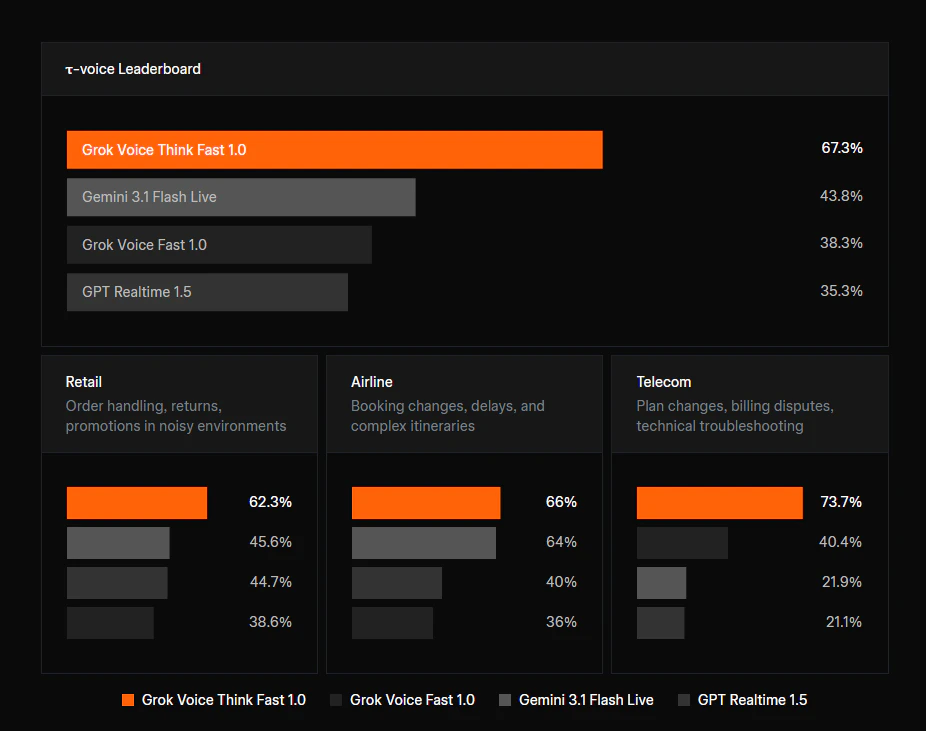The width and height of the screenshot is (926, 731).
Task: Open the Retail category panel
Action: (179, 403)
